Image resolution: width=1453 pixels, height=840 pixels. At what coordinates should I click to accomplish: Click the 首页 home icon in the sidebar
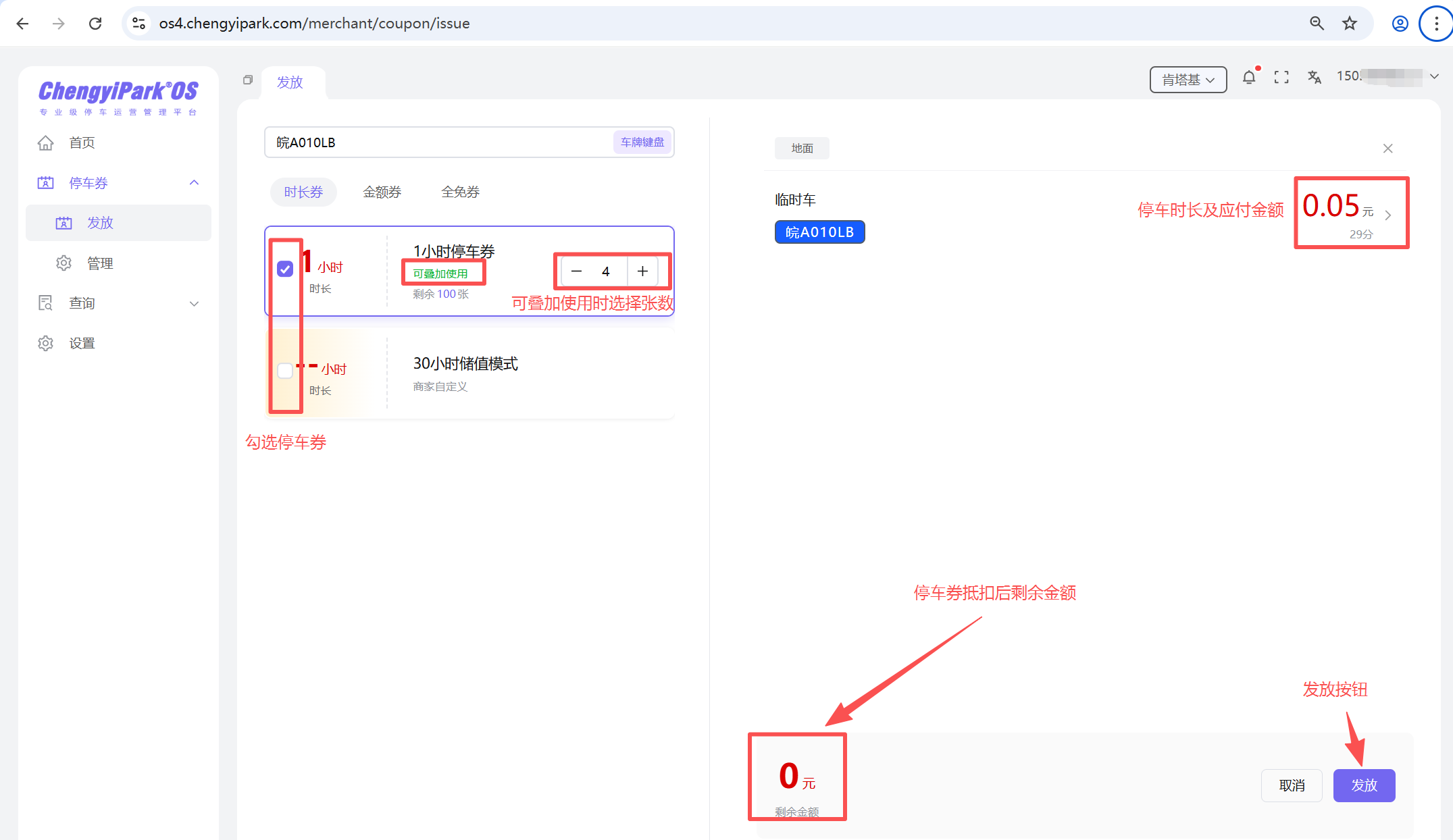pos(45,142)
